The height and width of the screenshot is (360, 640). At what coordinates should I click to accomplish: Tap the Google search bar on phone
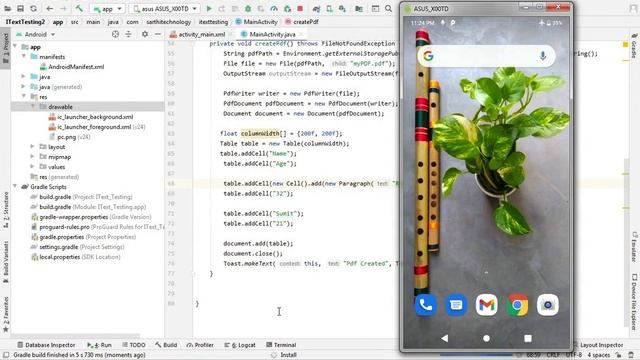click(486, 56)
